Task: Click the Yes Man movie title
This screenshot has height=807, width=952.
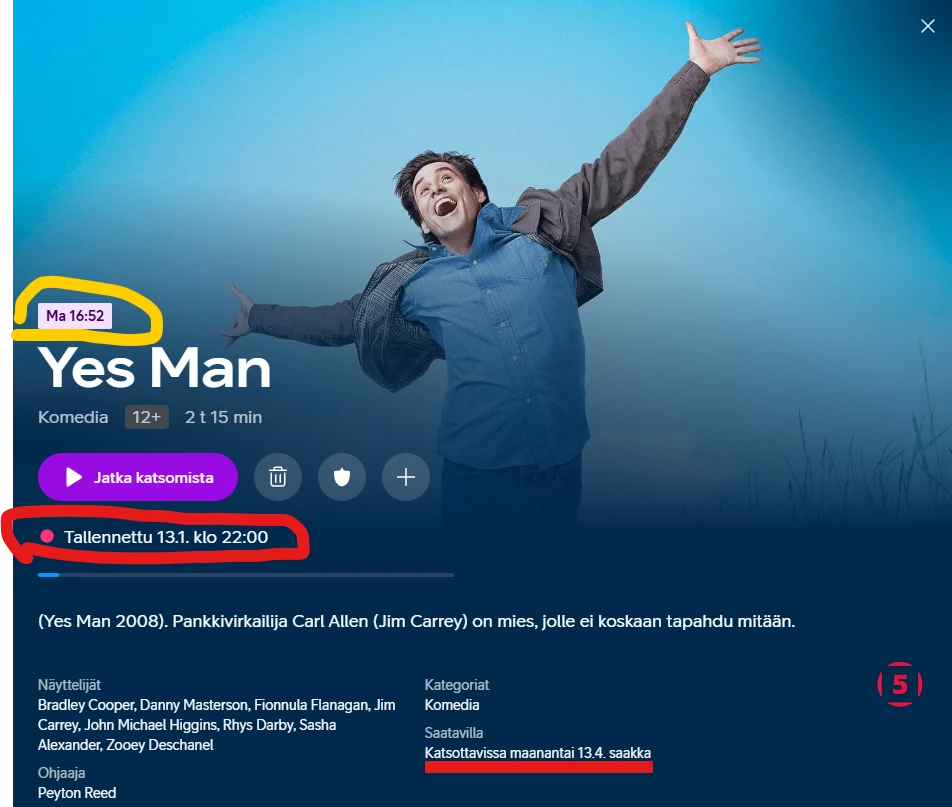Action: pos(154,368)
